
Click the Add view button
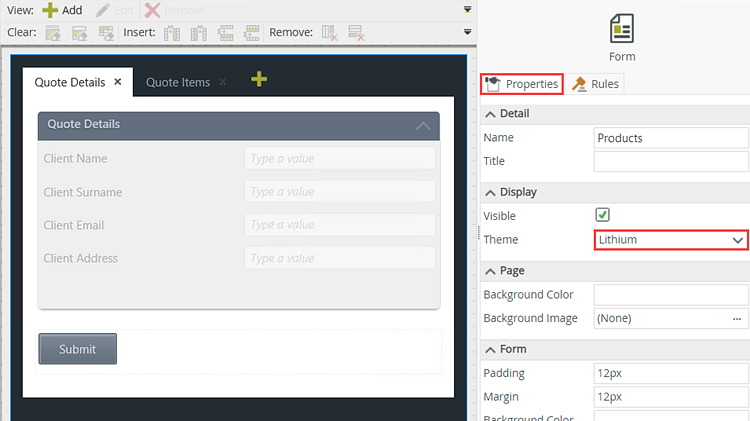pos(62,10)
